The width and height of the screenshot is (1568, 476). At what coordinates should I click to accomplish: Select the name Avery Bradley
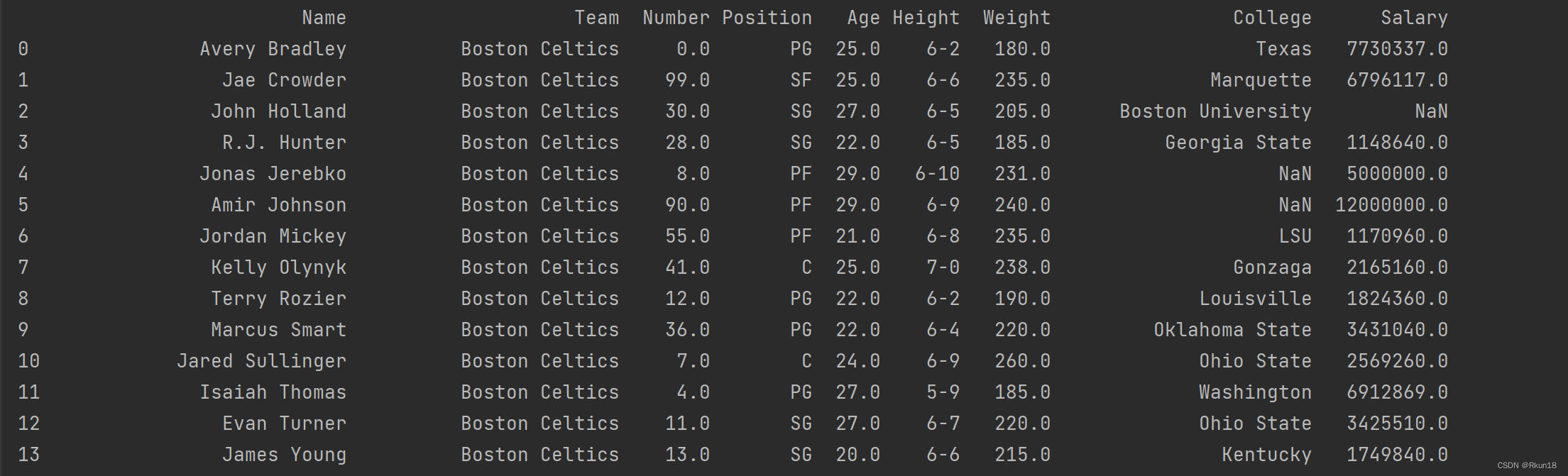tap(273, 49)
